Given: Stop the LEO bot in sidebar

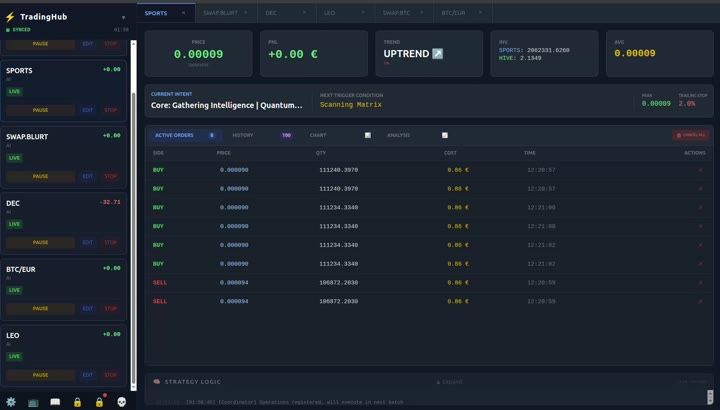Looking at the screenshot, I should [x=111, y=375].
